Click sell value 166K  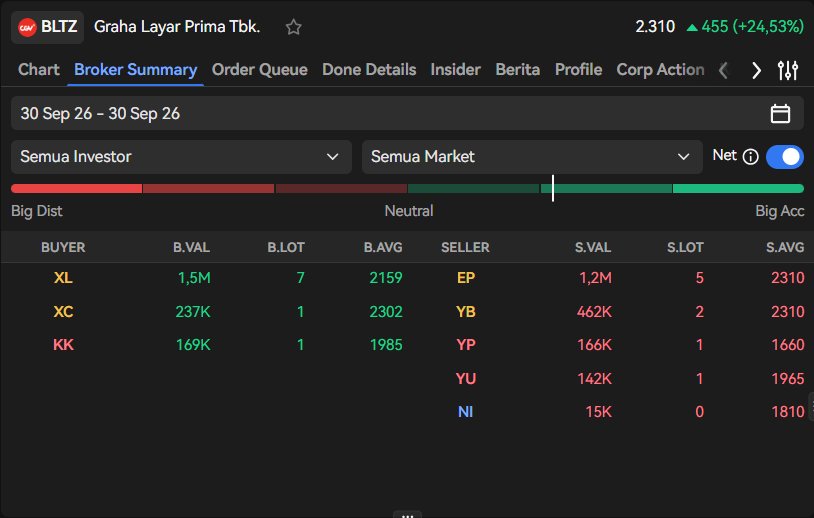(x=594, y=345)
